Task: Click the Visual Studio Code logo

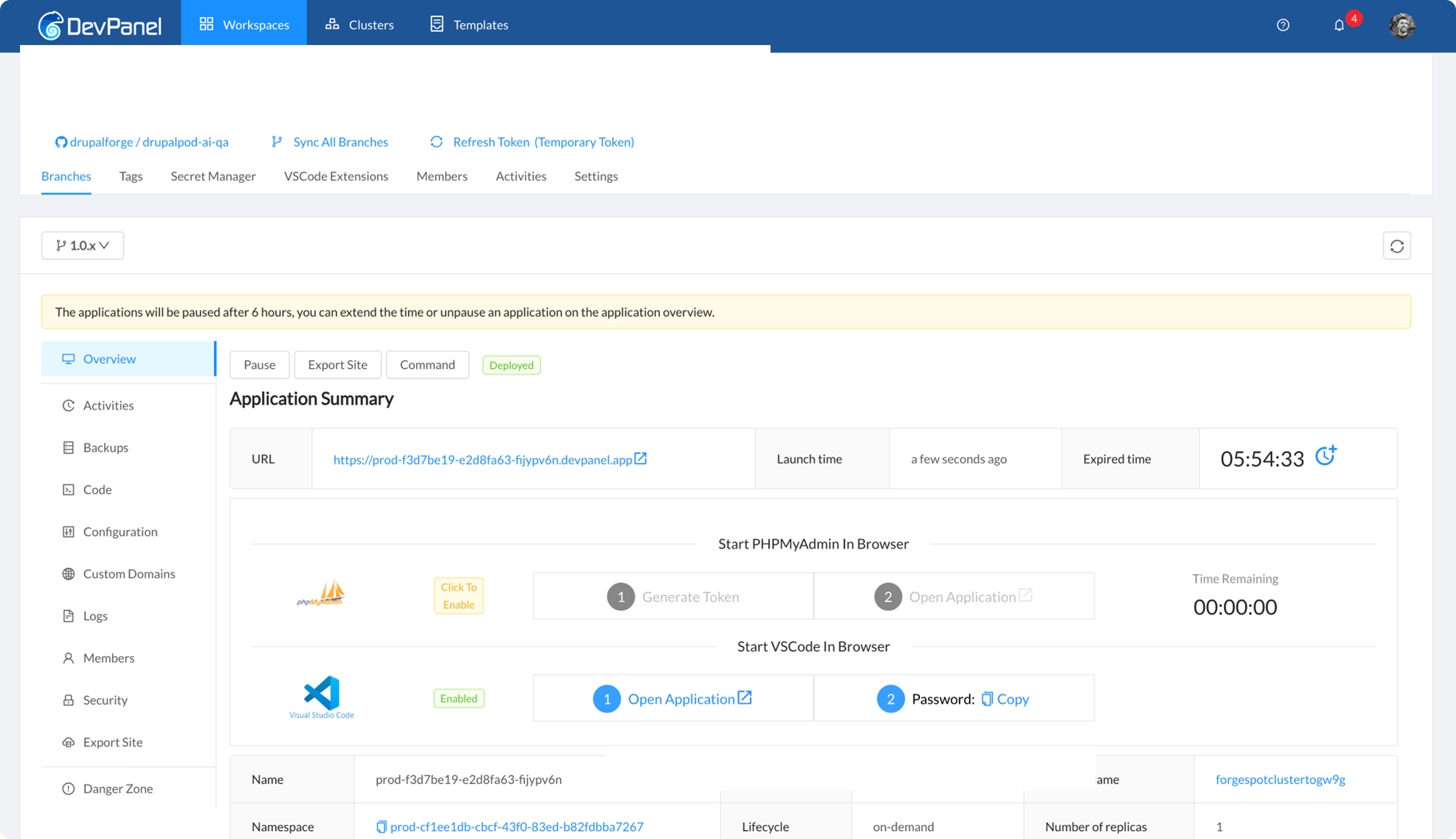Action: [x=321, y=697]
